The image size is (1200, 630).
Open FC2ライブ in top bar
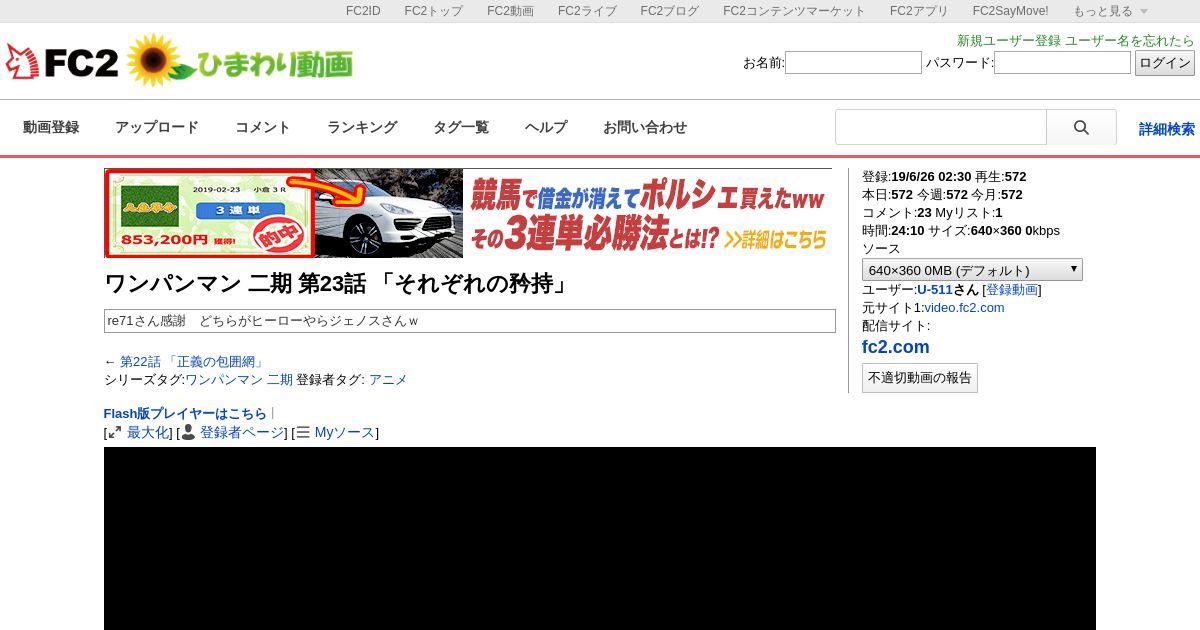tap(587, 11)
